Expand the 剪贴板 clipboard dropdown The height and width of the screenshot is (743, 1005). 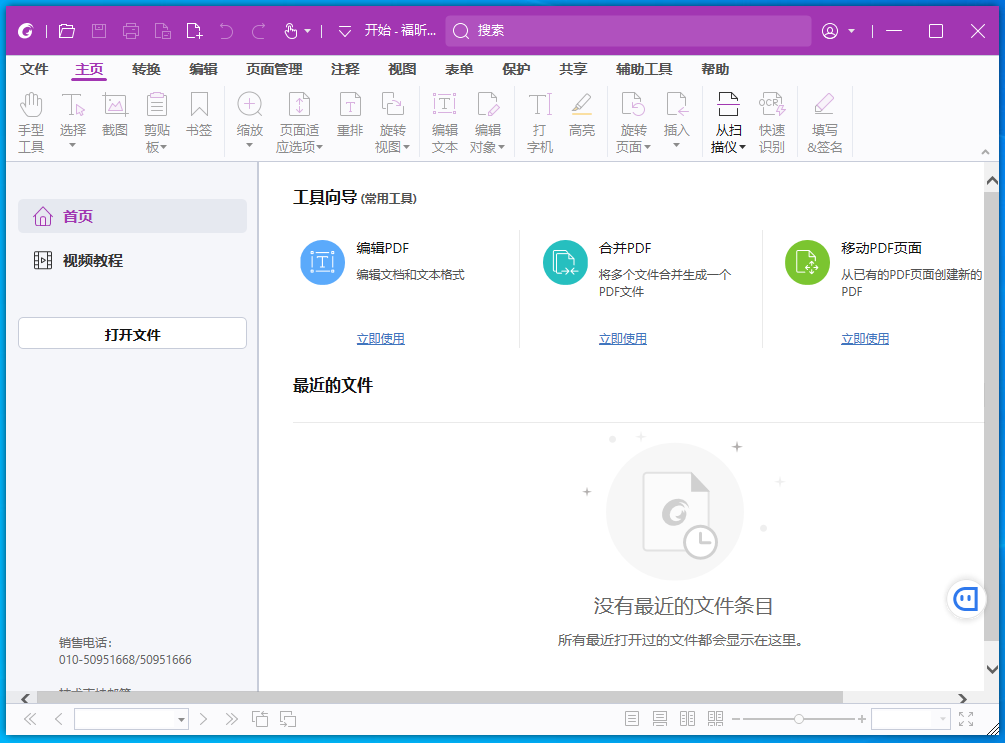pyautogui.click(x=156, y=146)
